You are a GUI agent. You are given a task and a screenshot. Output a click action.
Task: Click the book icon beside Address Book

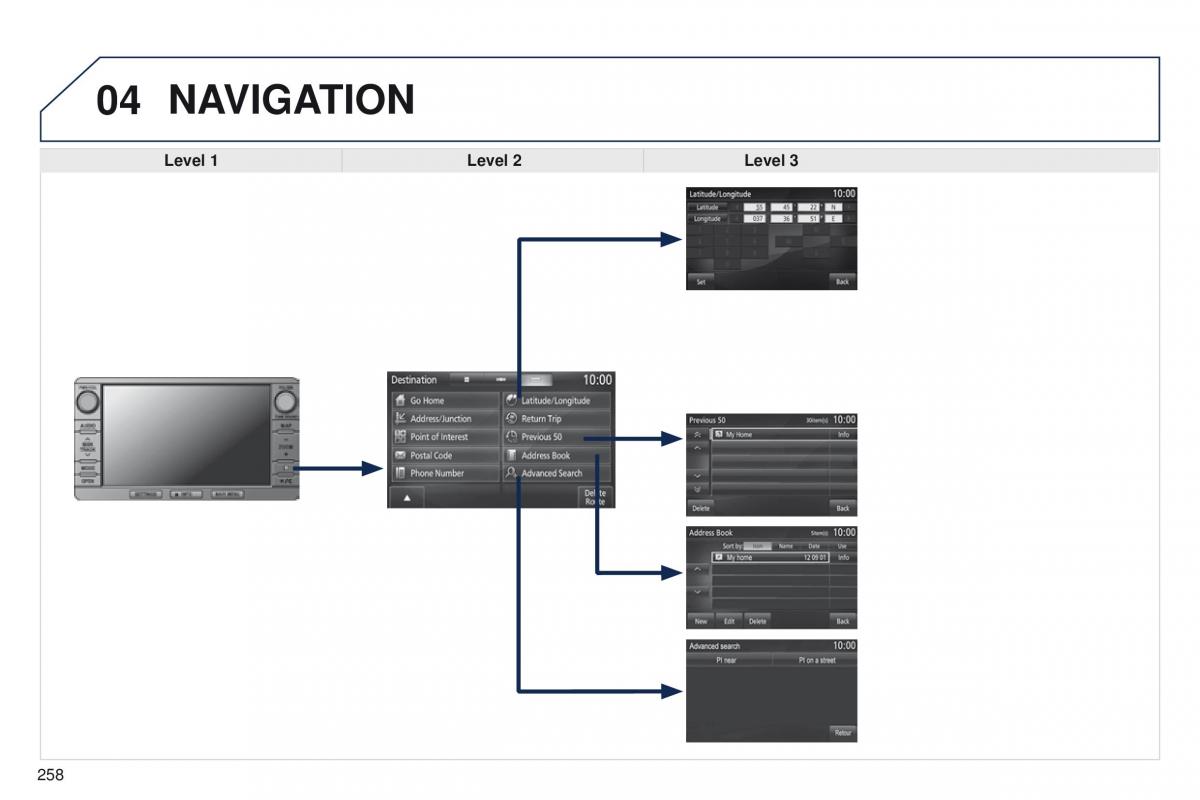click(x=511, y=455)
